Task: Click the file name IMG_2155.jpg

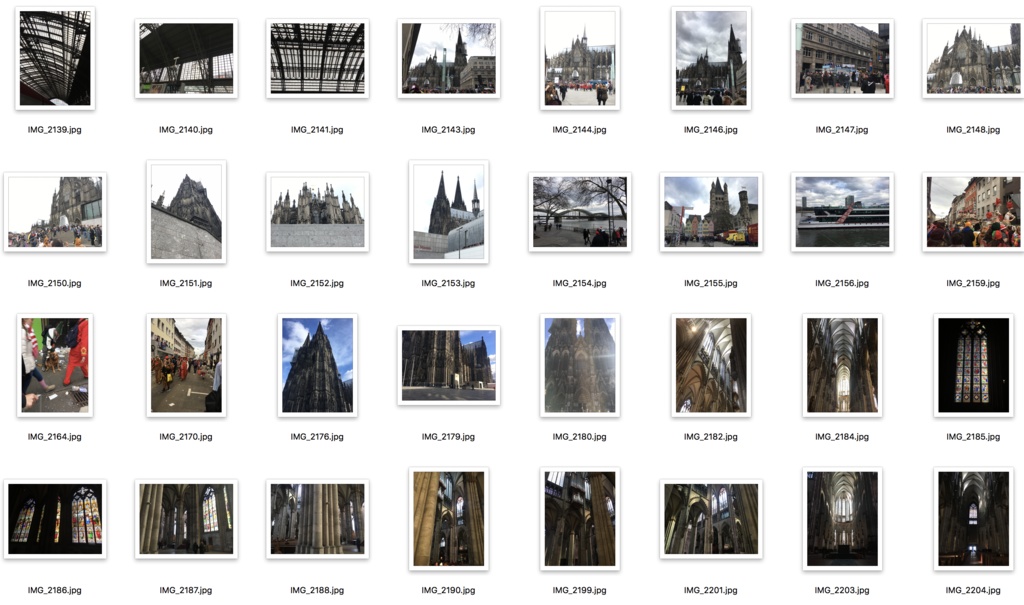Action: [x=711, y=284]
